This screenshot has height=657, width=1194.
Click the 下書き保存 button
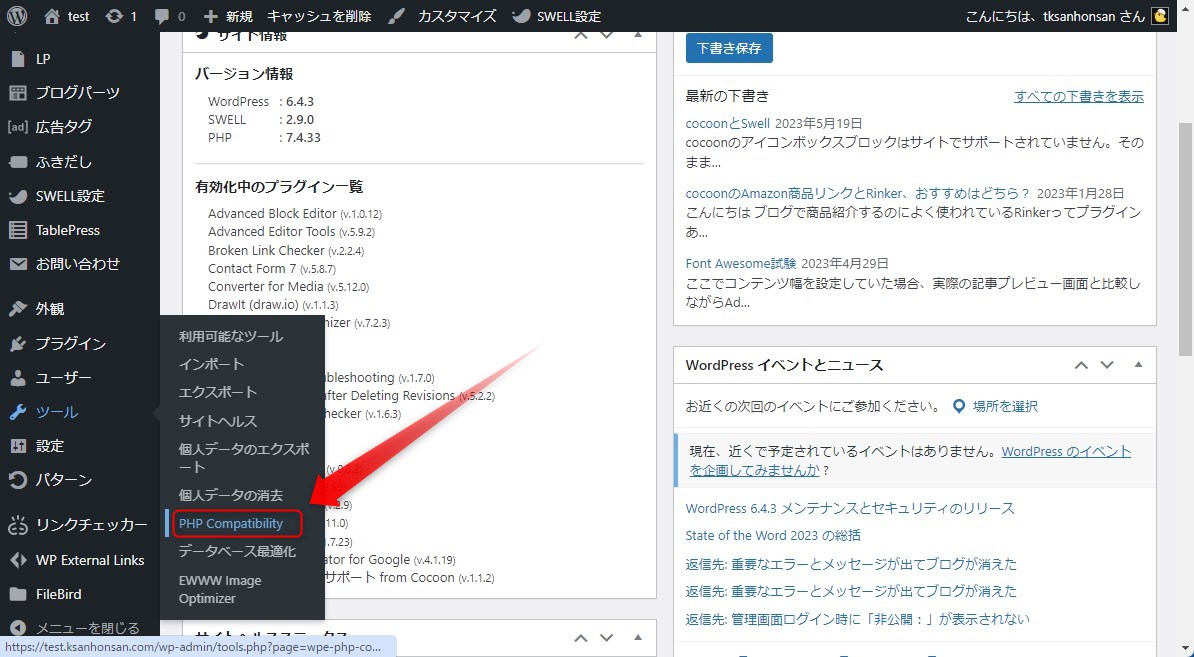click(x=729, y=48)
